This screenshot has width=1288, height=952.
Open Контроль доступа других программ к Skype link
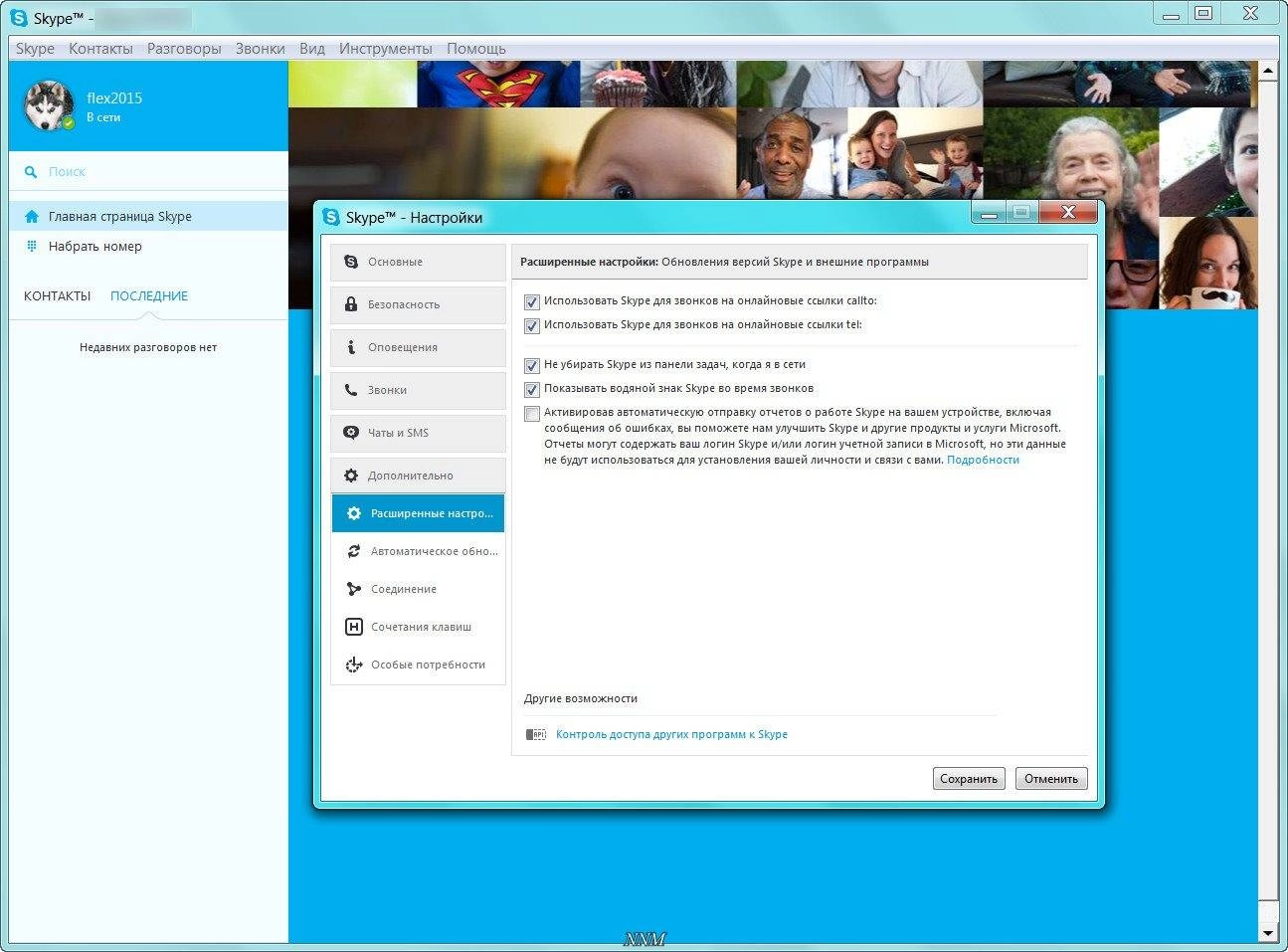click(x=671, y=734)
